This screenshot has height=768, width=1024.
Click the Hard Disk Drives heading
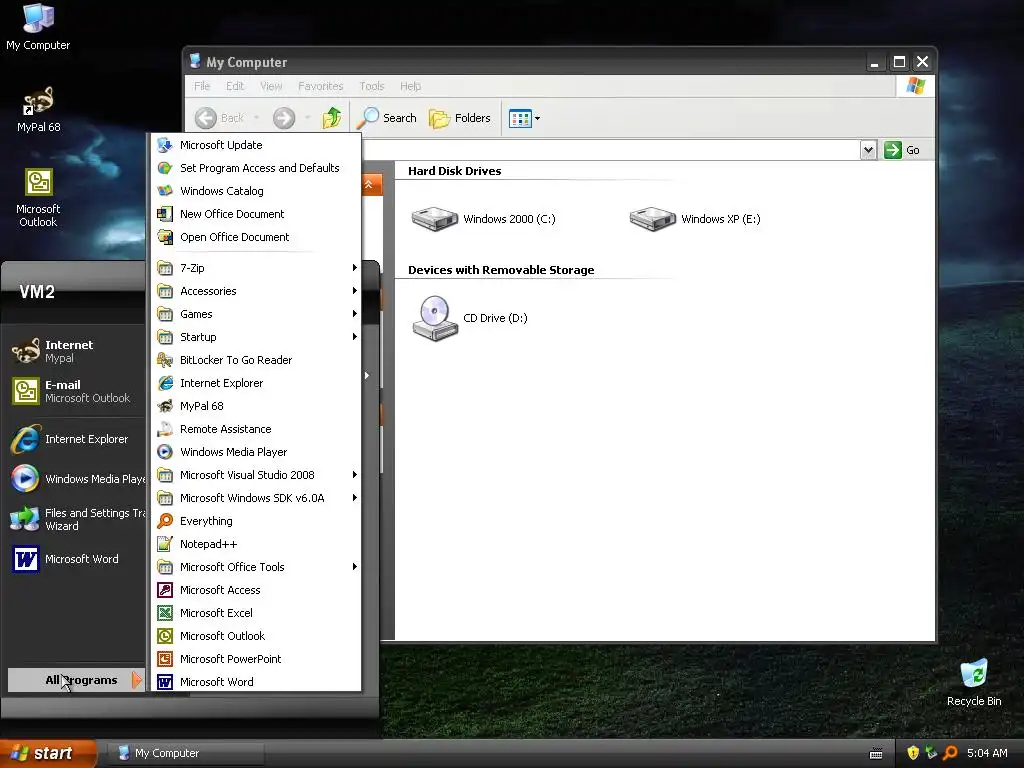pos(455,171)
